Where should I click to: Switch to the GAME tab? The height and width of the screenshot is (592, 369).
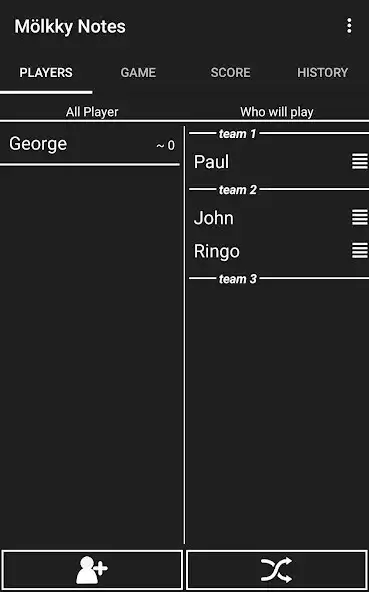(138, 72)
